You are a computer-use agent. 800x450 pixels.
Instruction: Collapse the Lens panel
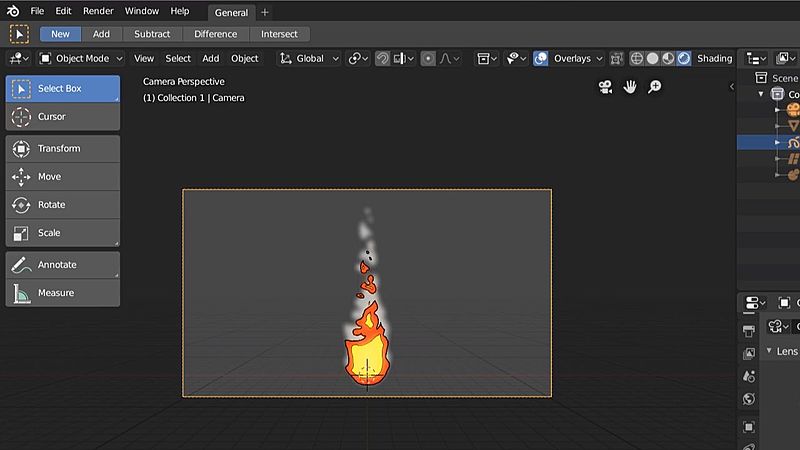pyautogui.click(x=769, y=351)
